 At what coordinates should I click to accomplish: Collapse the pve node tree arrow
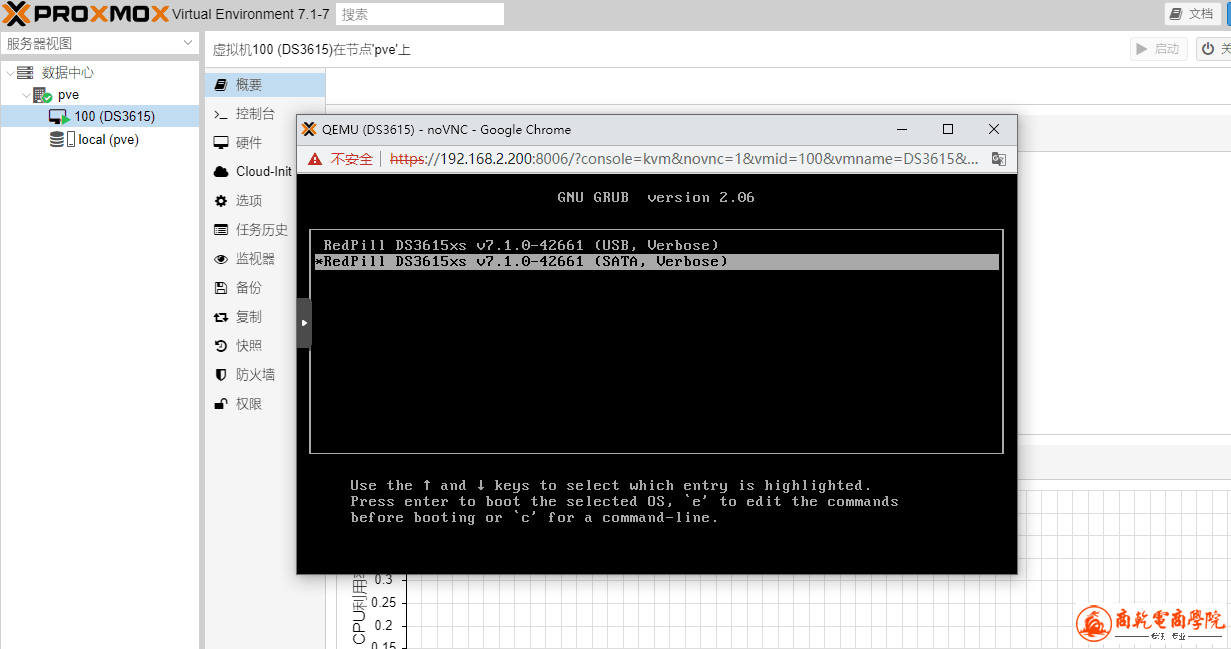(x=26, y=95)
